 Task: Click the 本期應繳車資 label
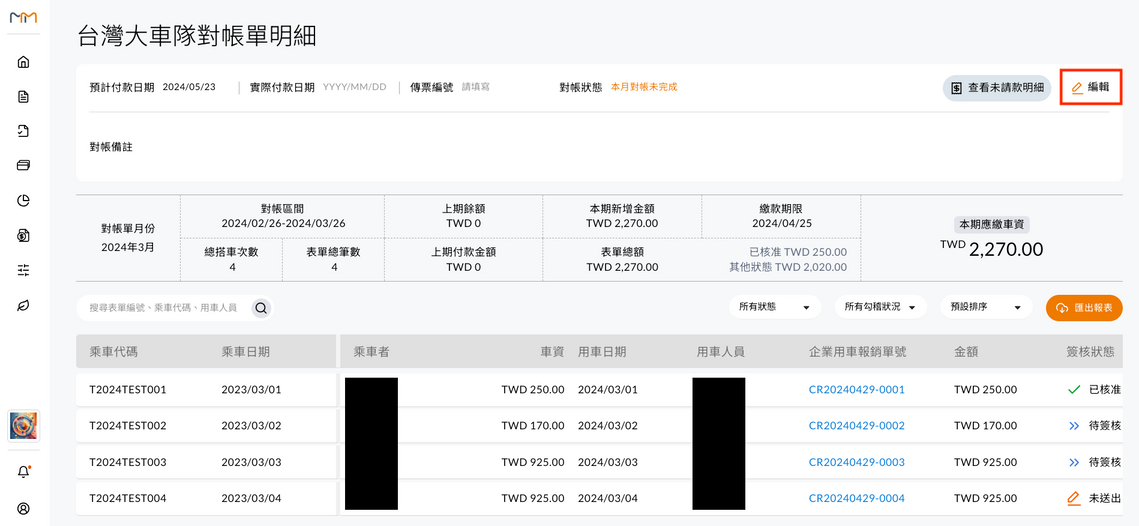pos(992,224)
